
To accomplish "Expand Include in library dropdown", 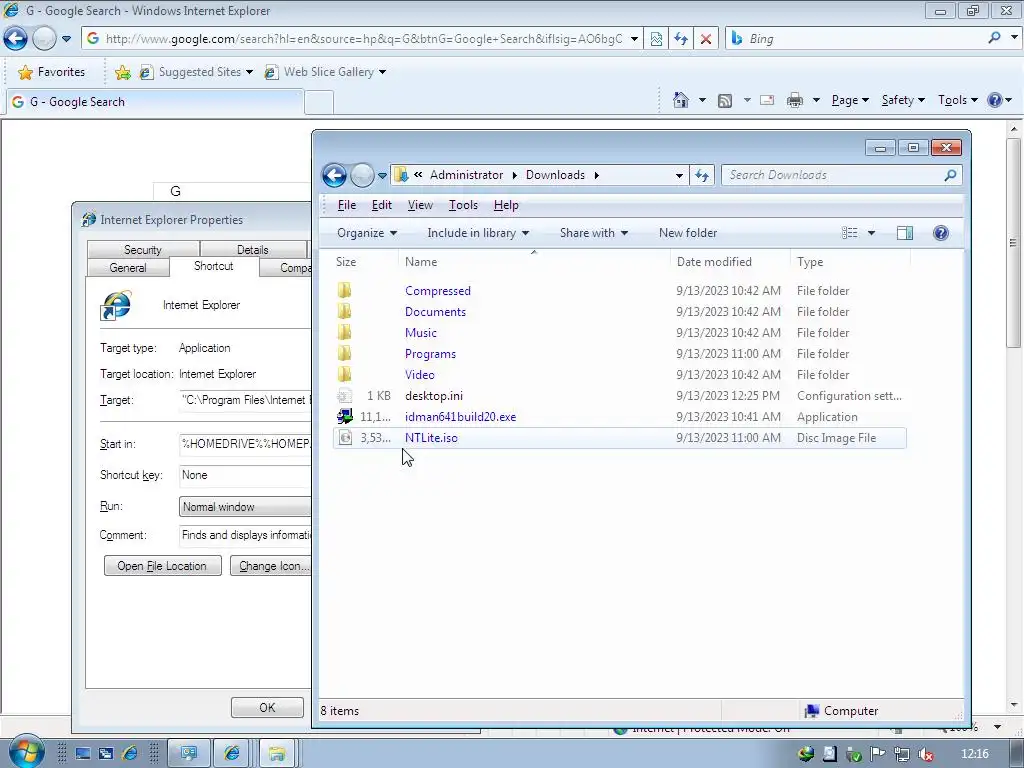I will [478, 233].
